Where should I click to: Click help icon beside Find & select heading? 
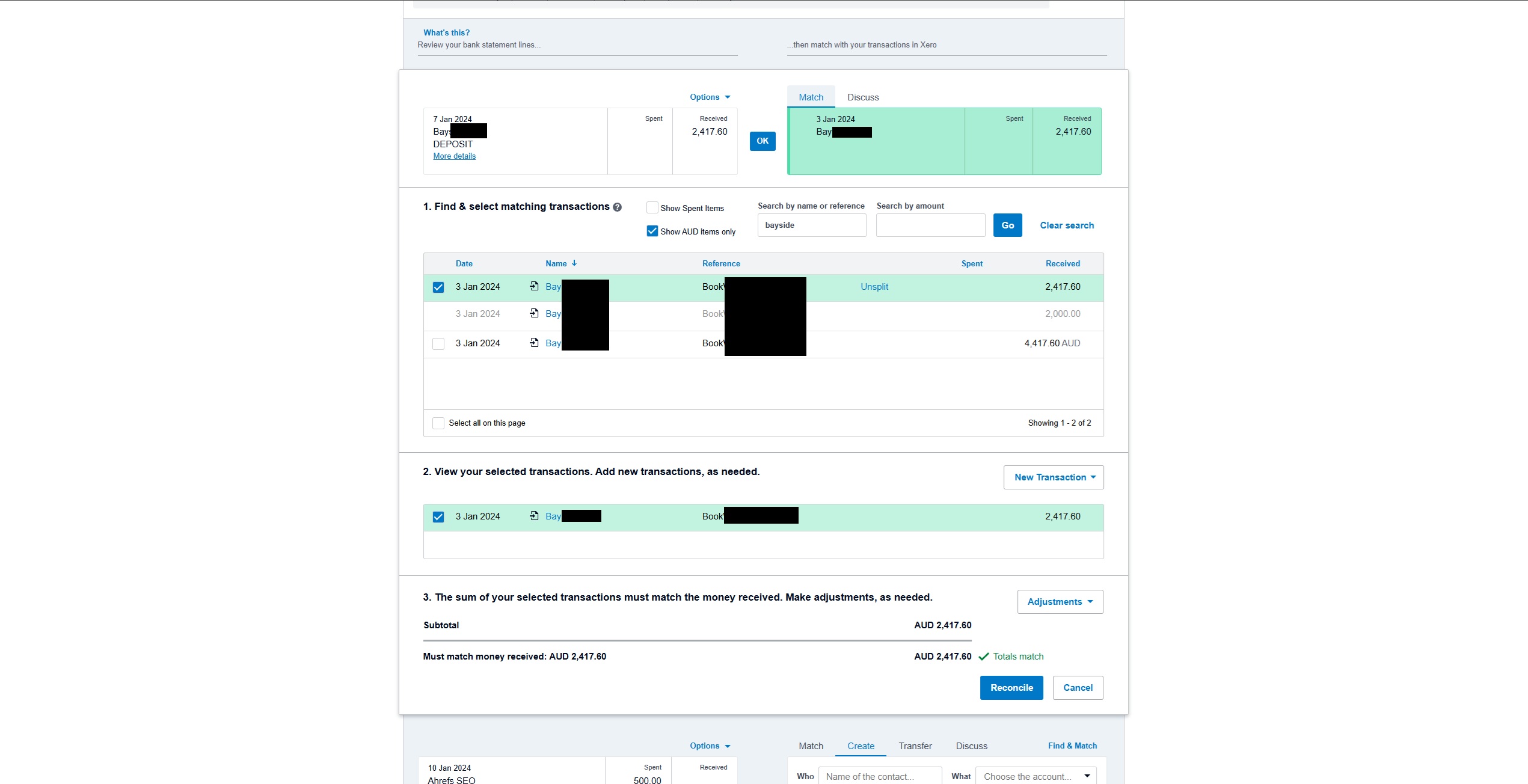point(617,207)
